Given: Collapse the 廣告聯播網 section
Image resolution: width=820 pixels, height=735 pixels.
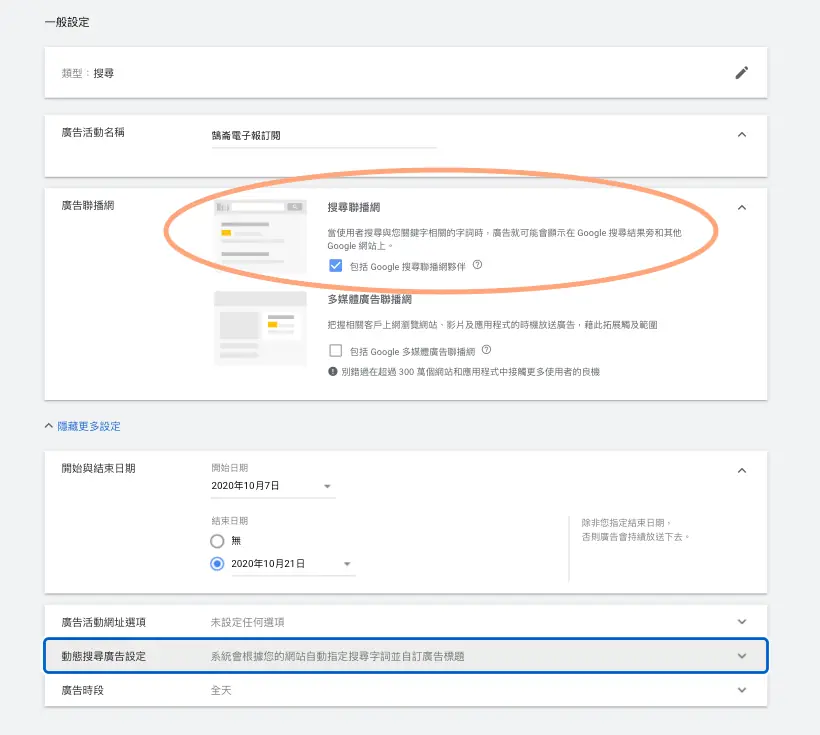Looking at the screenshot, I should pos(742,208).
